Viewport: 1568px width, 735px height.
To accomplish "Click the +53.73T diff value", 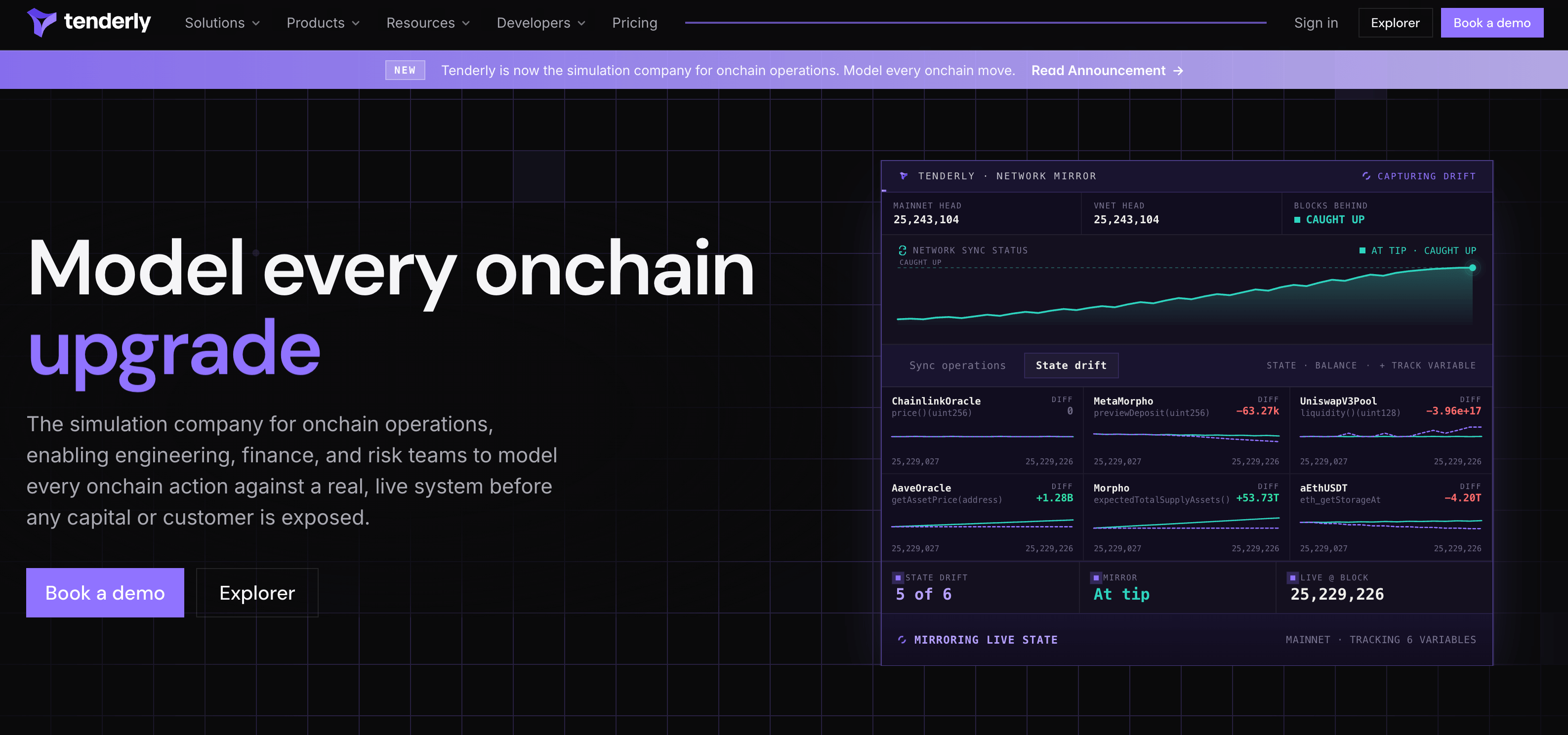I will (1257, 498).
